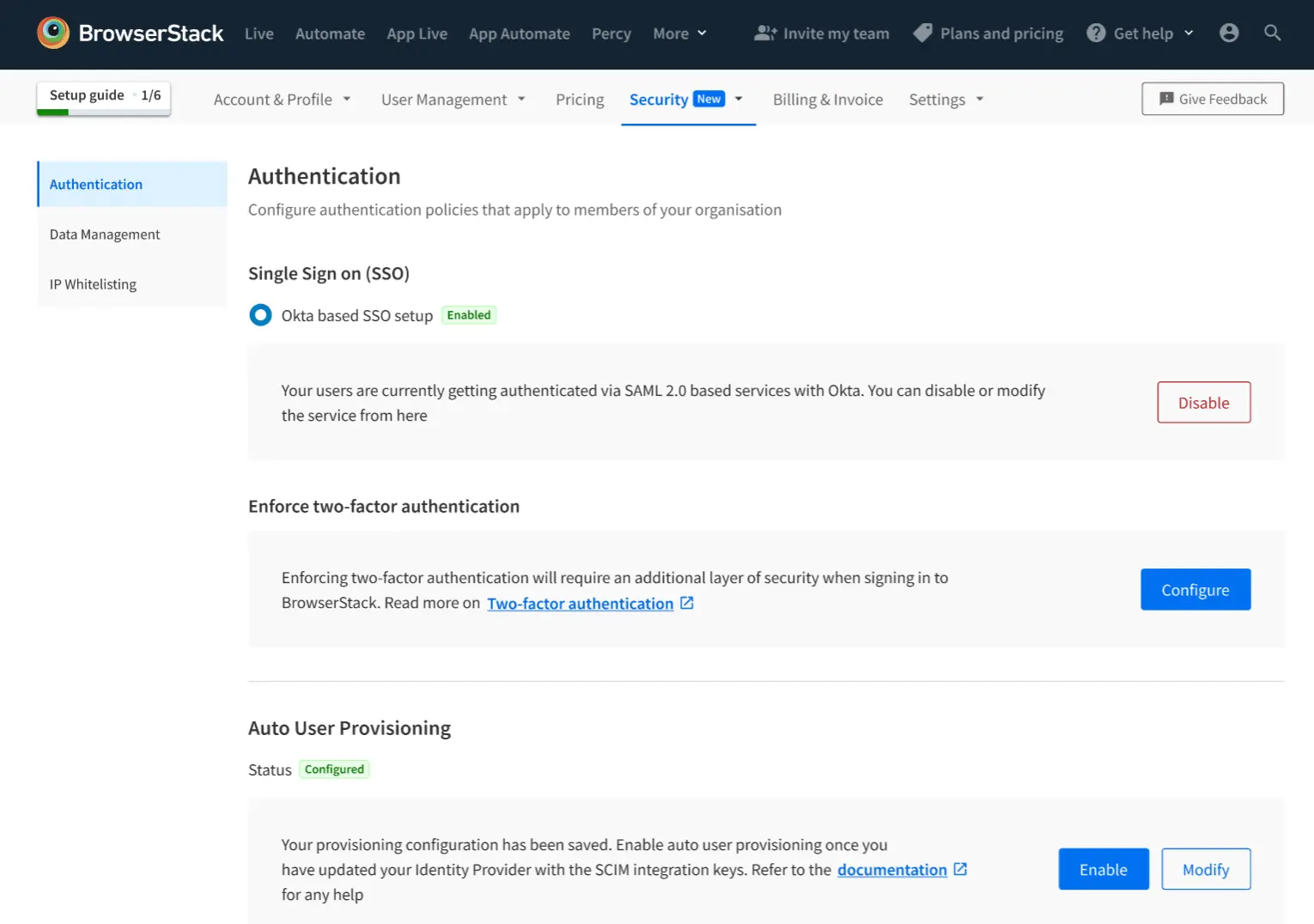The width and height of the screenshot is (1314, 924).
Task: Configure two-factor authentication enforcement
Action: pos(1195,590)
